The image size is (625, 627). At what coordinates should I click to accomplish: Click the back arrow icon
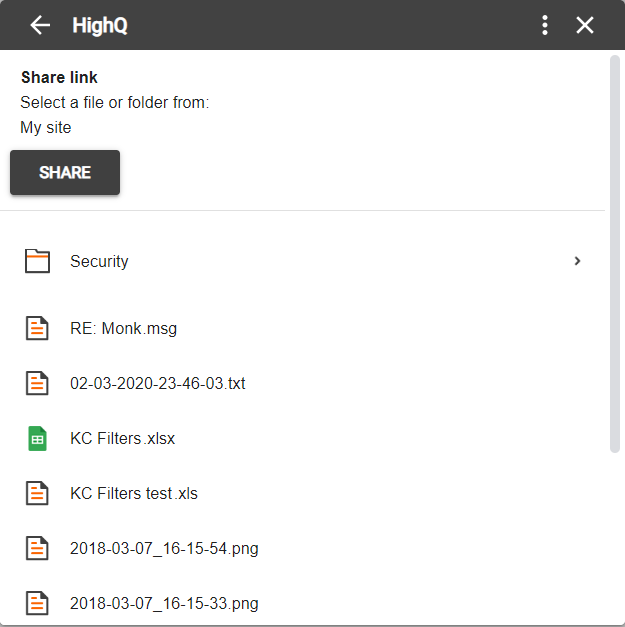coord(40,25)
